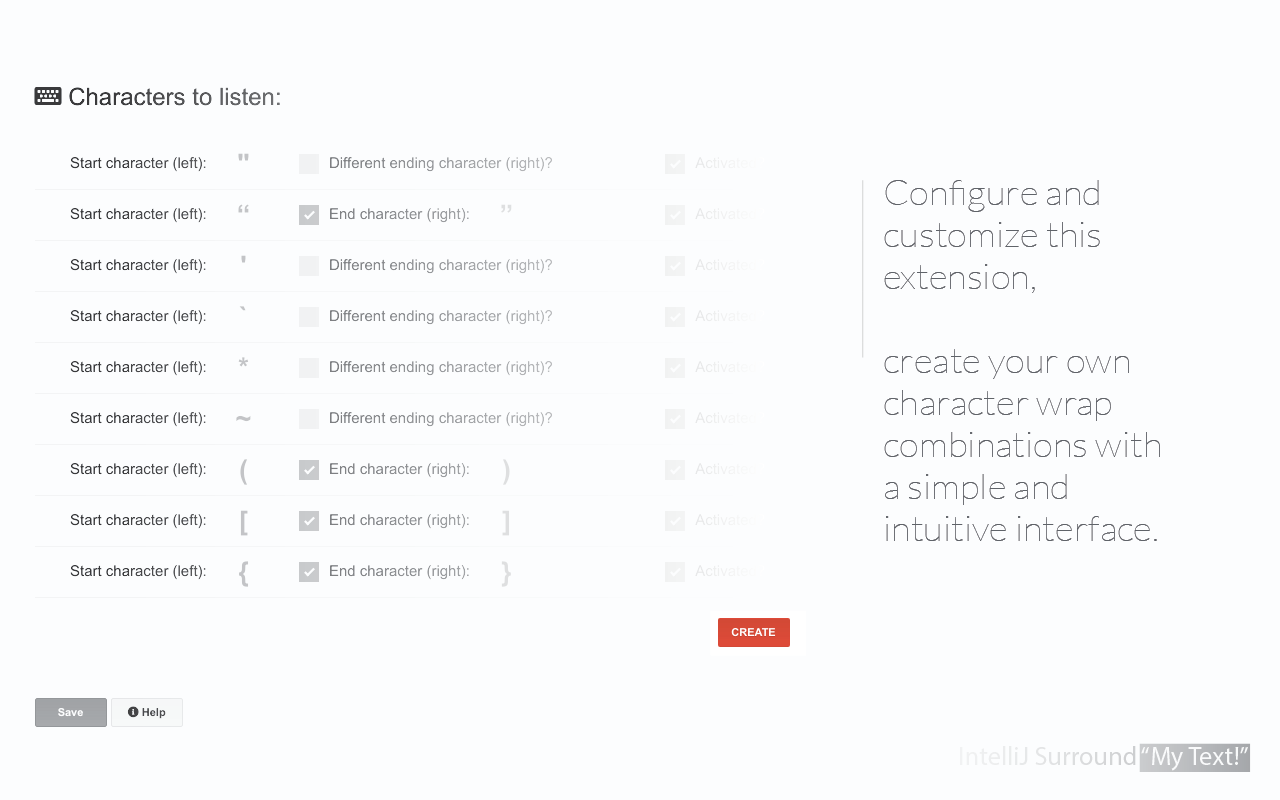Image resolution: width=1280 pixels, height=800 pixels.
Task: Check different ending character for backtick row
Action: point(309,317)
